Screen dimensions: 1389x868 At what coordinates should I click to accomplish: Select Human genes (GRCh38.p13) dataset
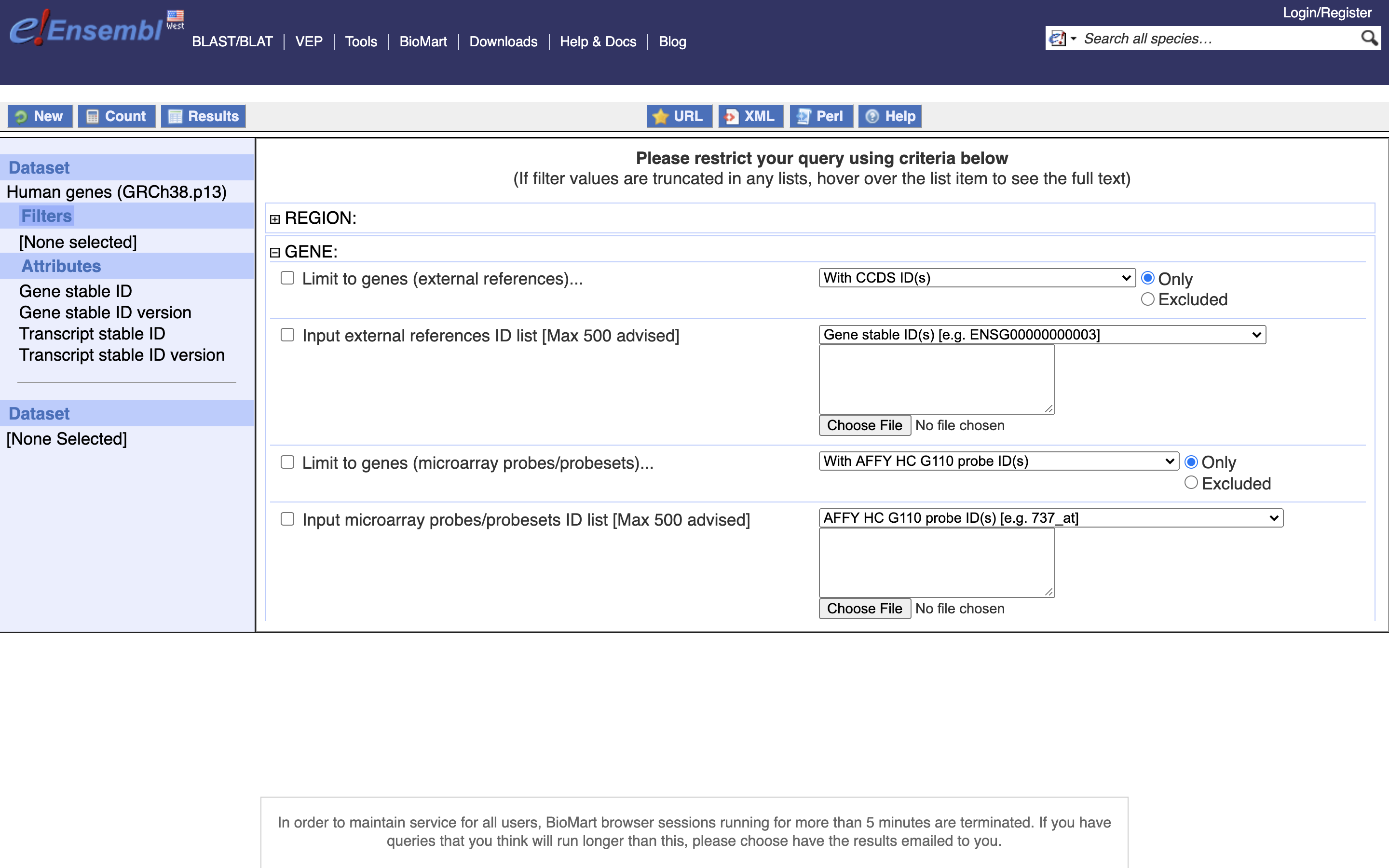coord(117,192)
